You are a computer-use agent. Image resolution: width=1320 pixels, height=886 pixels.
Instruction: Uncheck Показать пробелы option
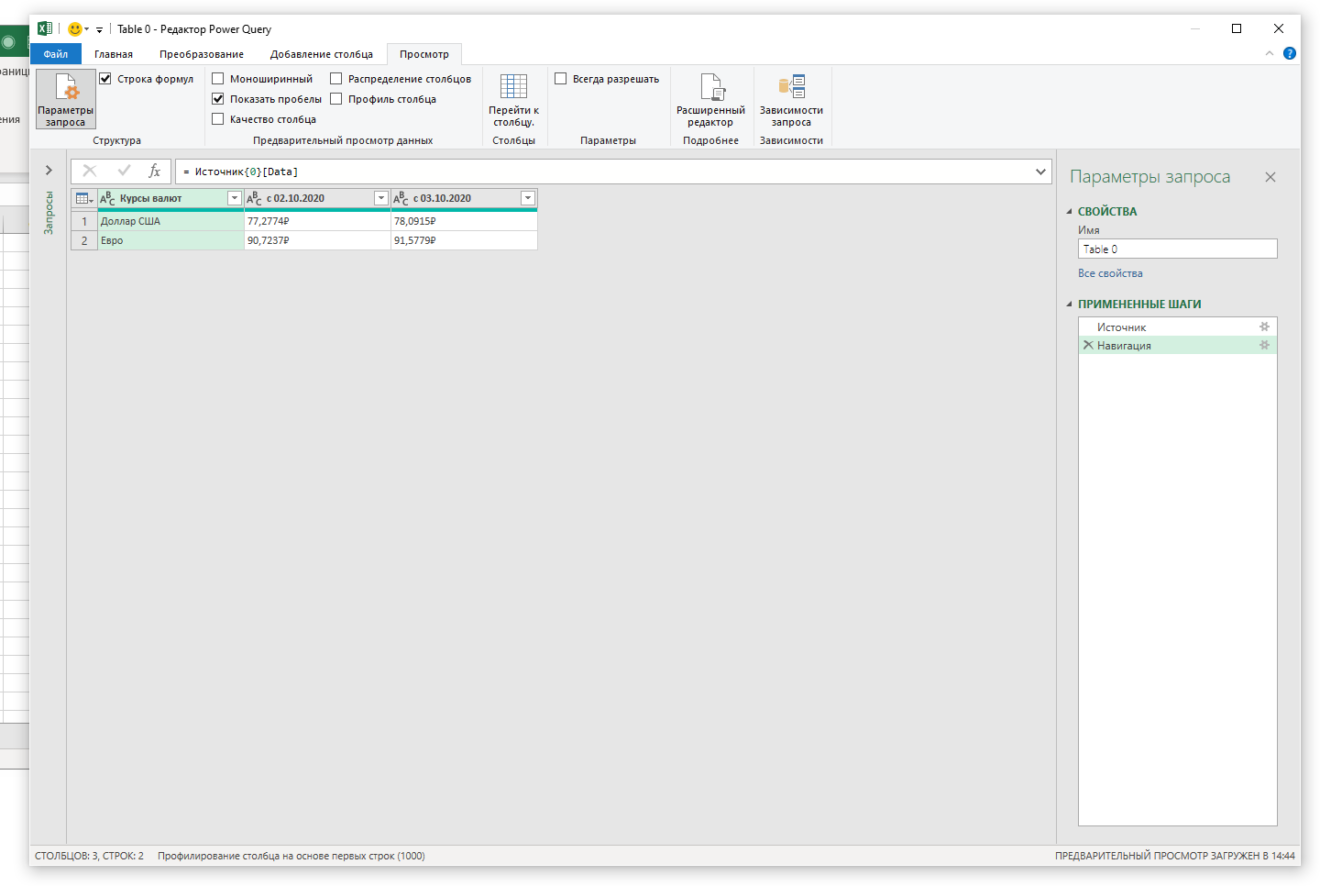coord(218,99)
